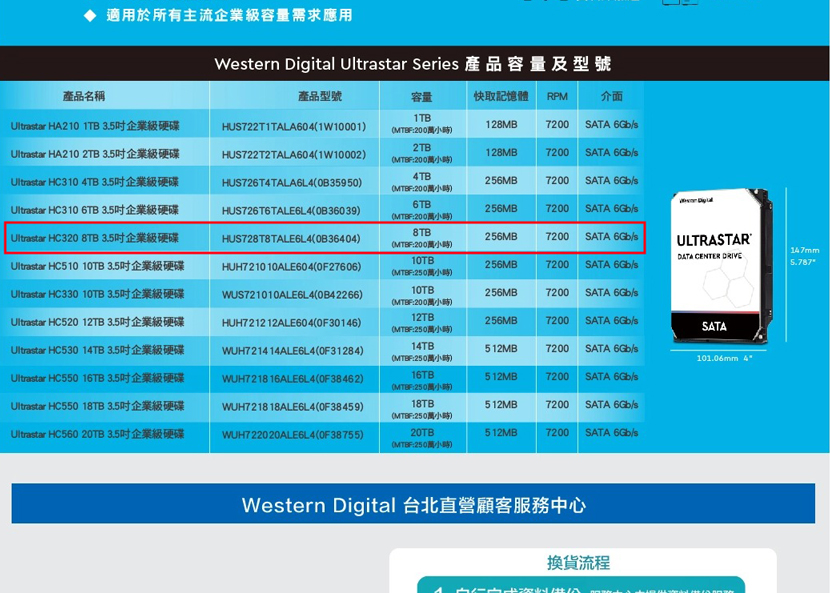Click the Ultrastar hard drive product image
Image resolution: width=830 pixels, height=593 pixels.
[720, 266]
